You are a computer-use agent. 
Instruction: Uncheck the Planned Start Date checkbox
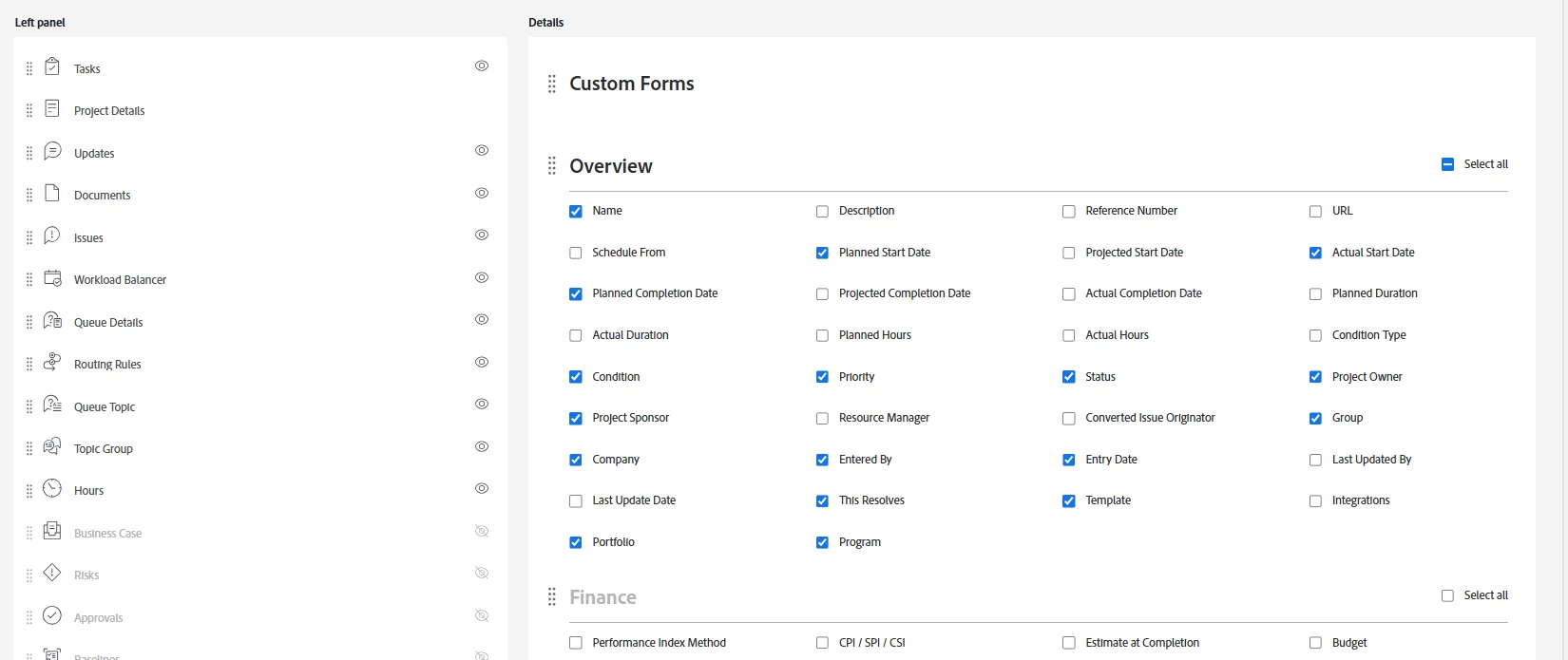(x=822, y=253)
